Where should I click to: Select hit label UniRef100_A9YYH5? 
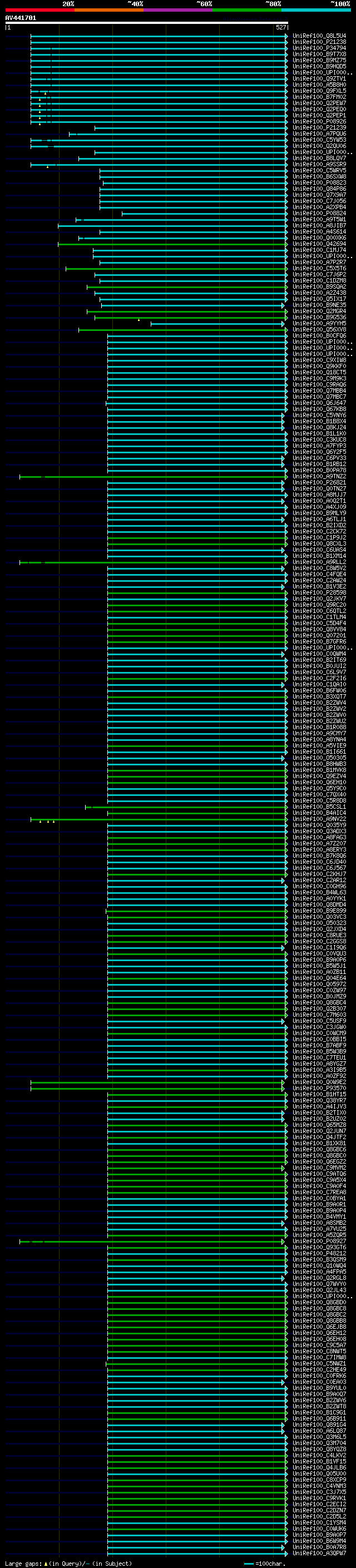point(319,323)
